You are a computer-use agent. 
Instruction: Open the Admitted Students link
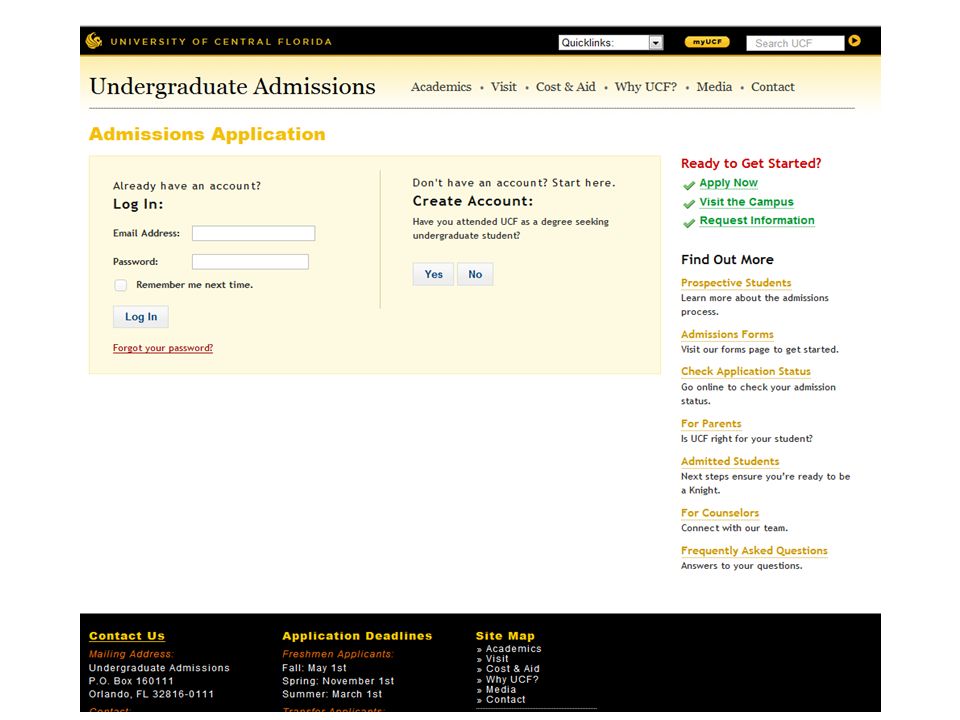pyautogui.click(x=730, y=462)
